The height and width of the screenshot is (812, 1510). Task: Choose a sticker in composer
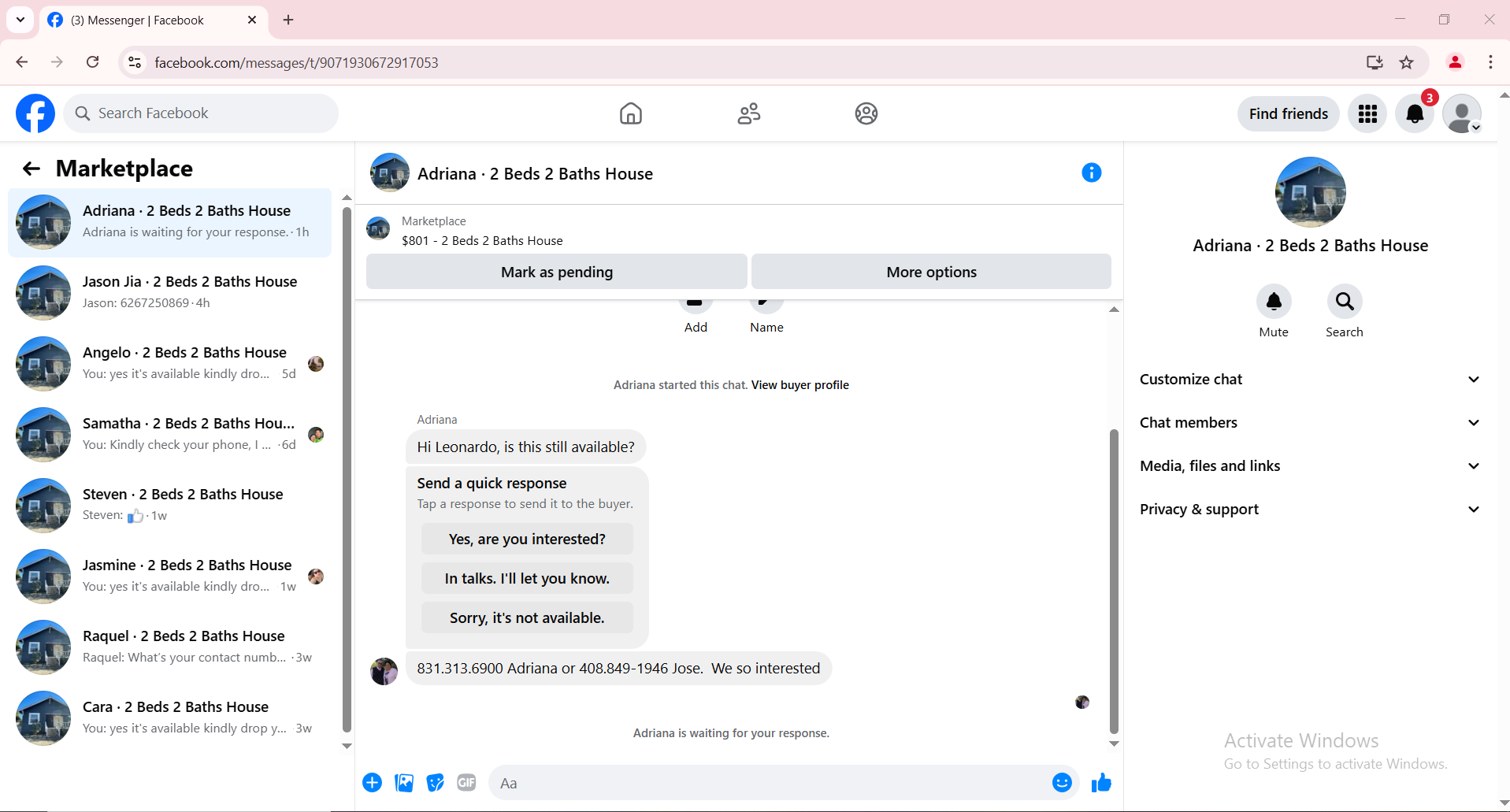(436, 783)
